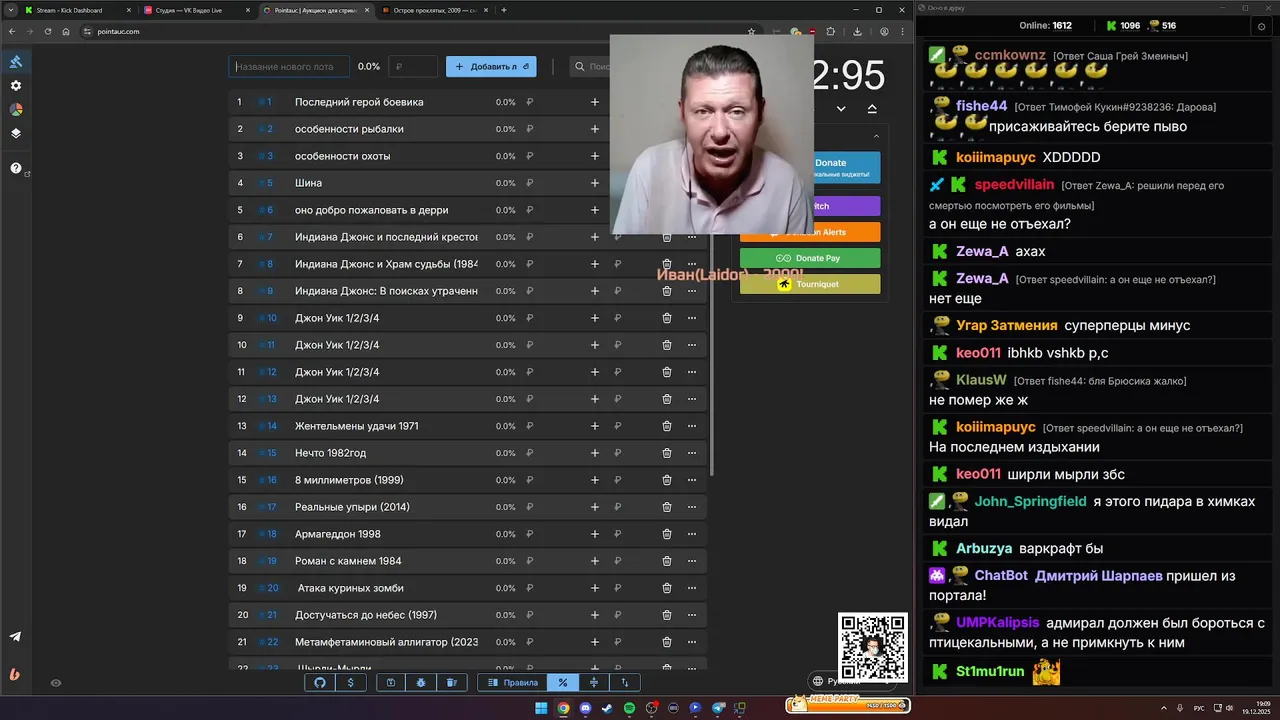Open more options for Нечто 1982год row

pyautogui.click(x=691, y=453)
